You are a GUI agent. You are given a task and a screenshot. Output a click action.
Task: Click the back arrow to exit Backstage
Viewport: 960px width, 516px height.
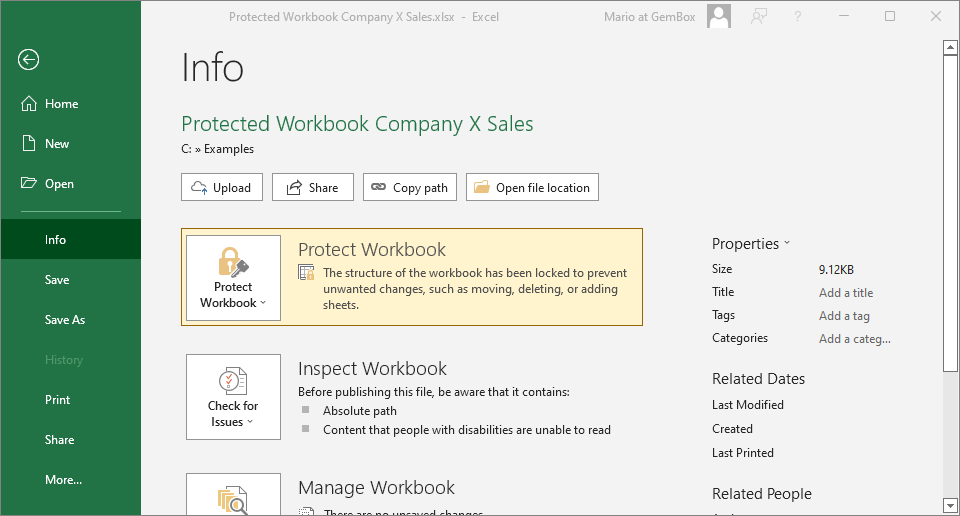click(x=28, y=60)
